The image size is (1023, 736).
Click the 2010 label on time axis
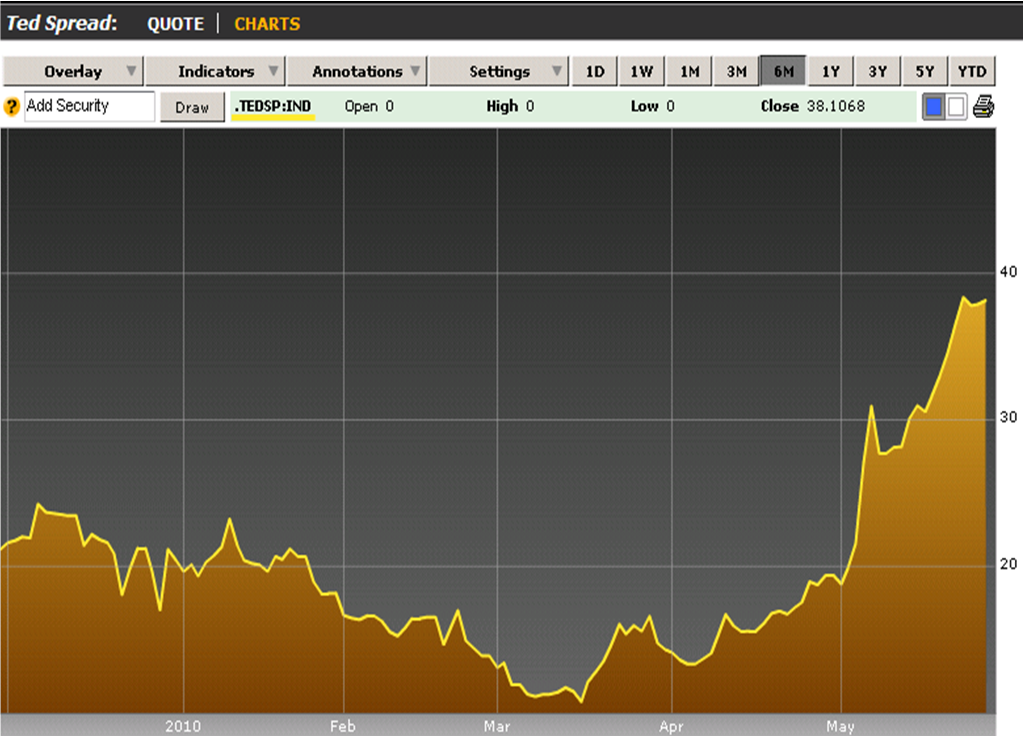tap(183, 726)
